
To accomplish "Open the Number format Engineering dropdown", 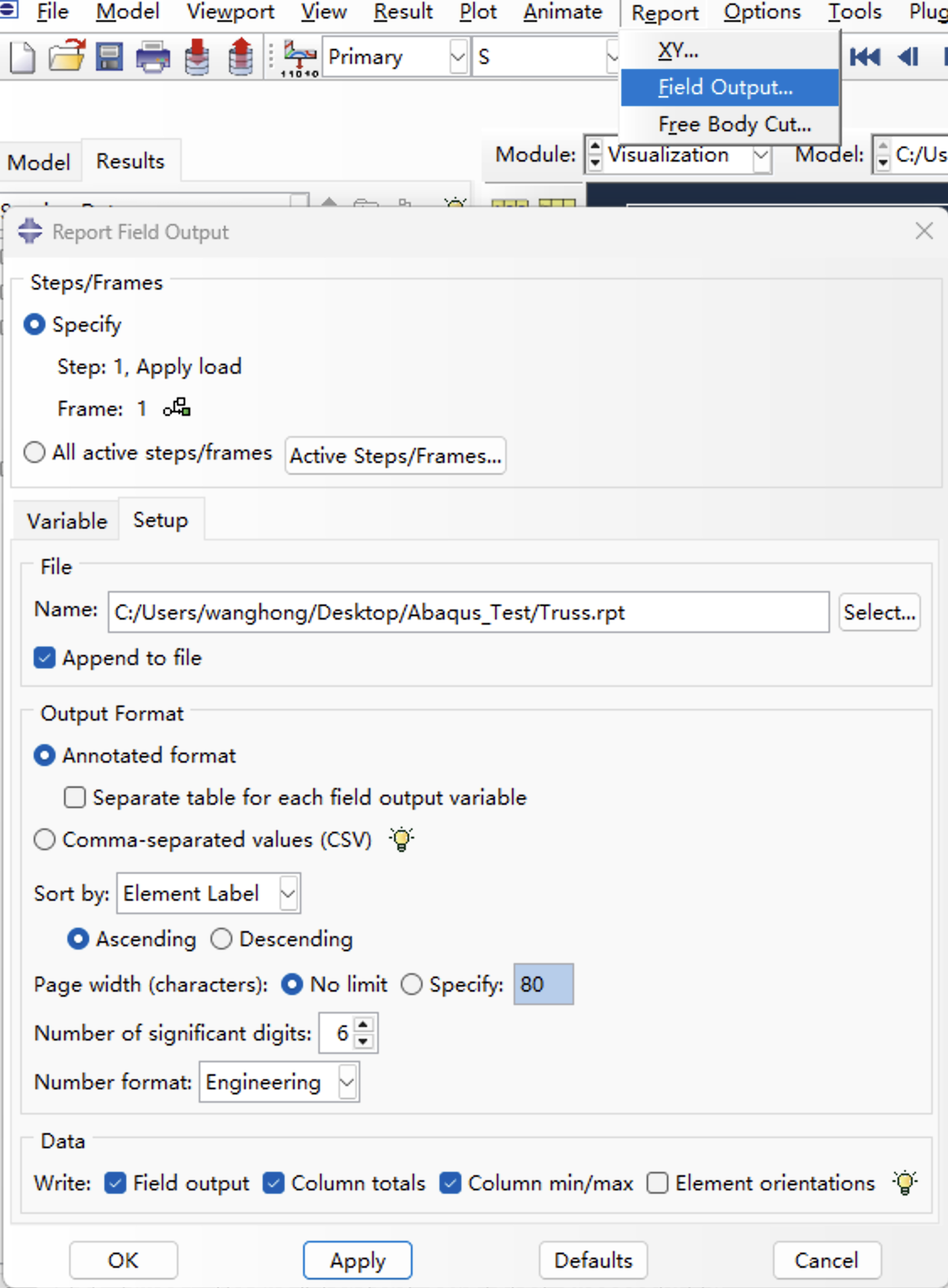I will coord(347,1083).
